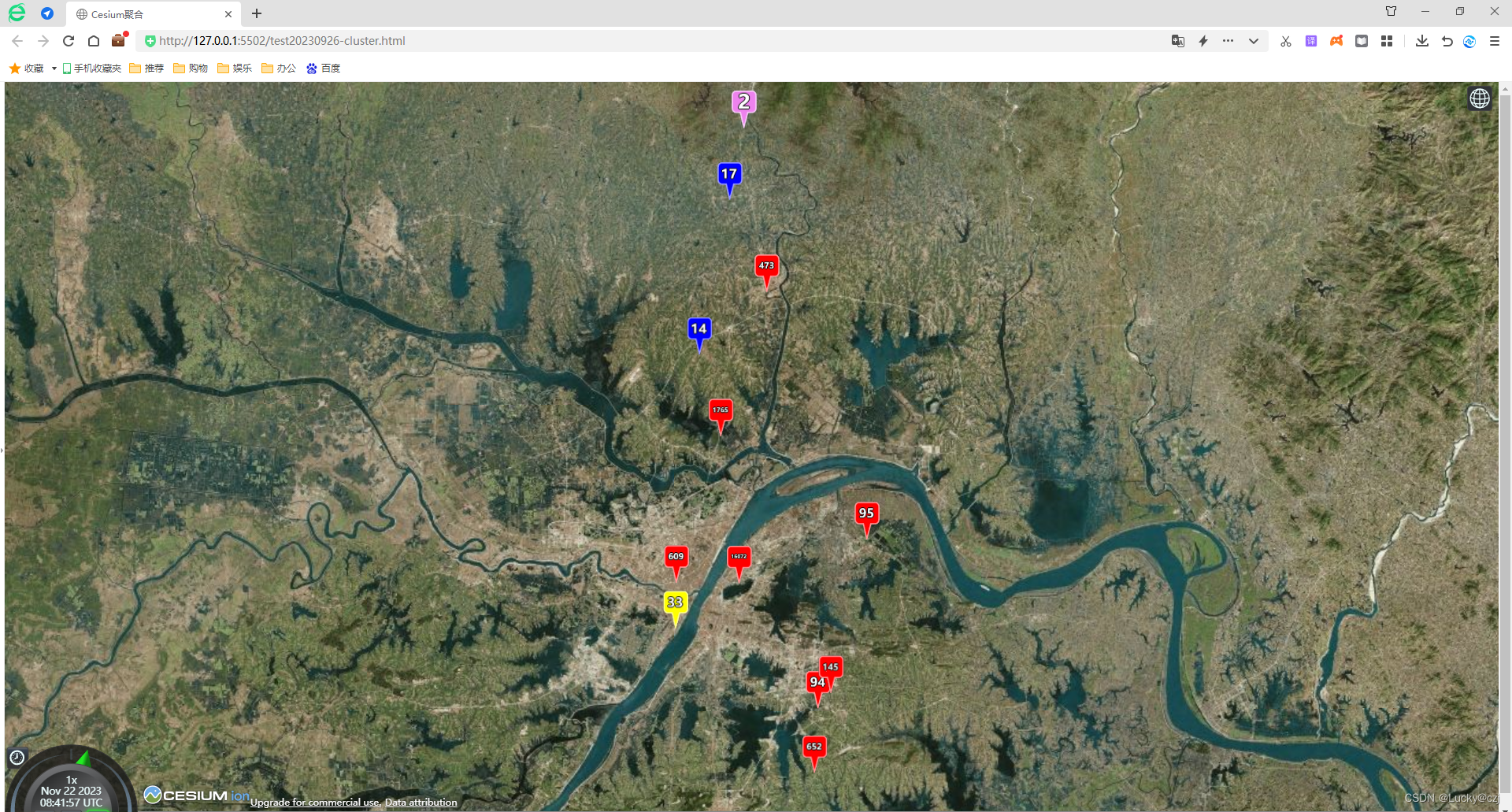Open the extensions grid icon
The image size is (1512, 812).
(x=1387, y=41)
